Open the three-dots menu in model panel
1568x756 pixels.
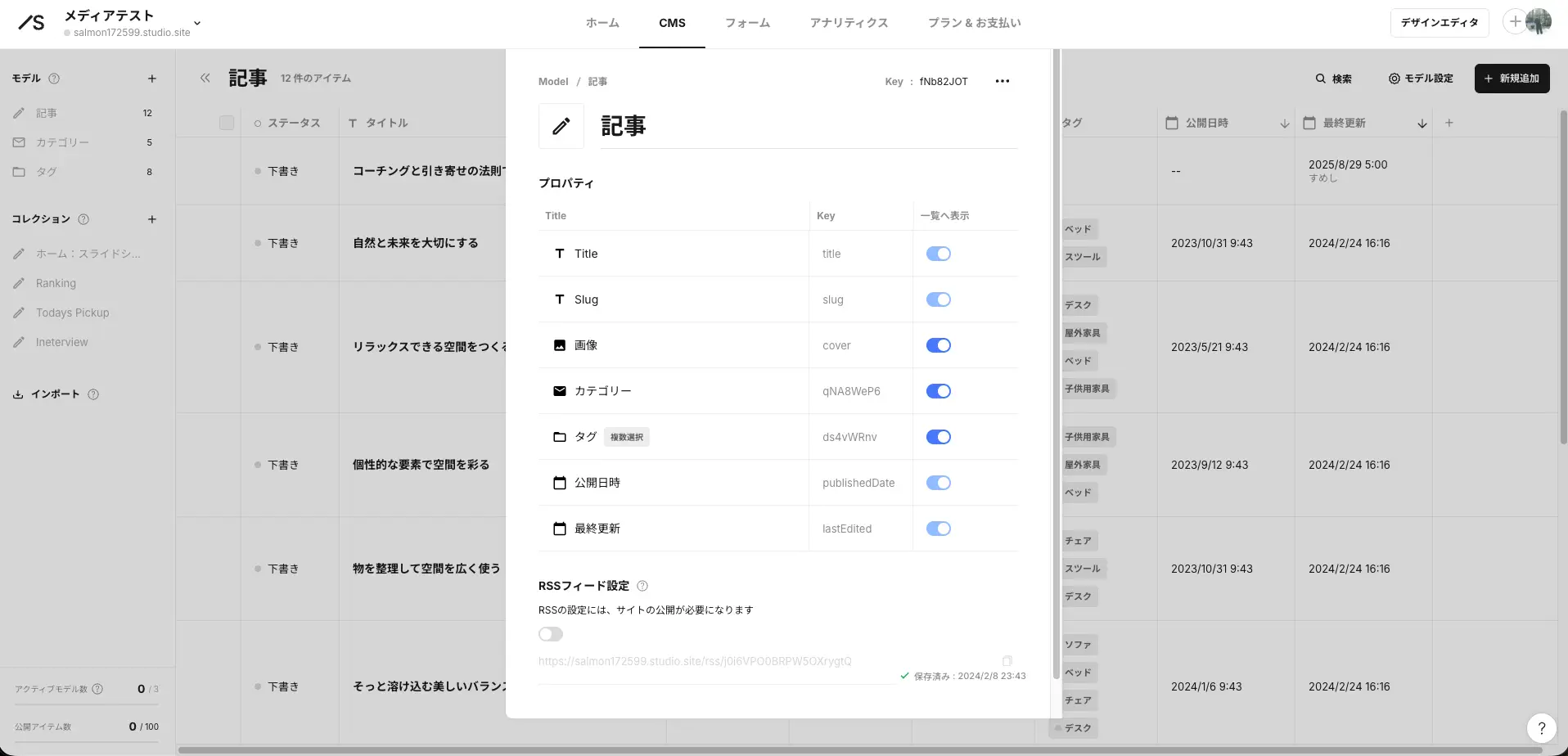tap(1003, 81)
